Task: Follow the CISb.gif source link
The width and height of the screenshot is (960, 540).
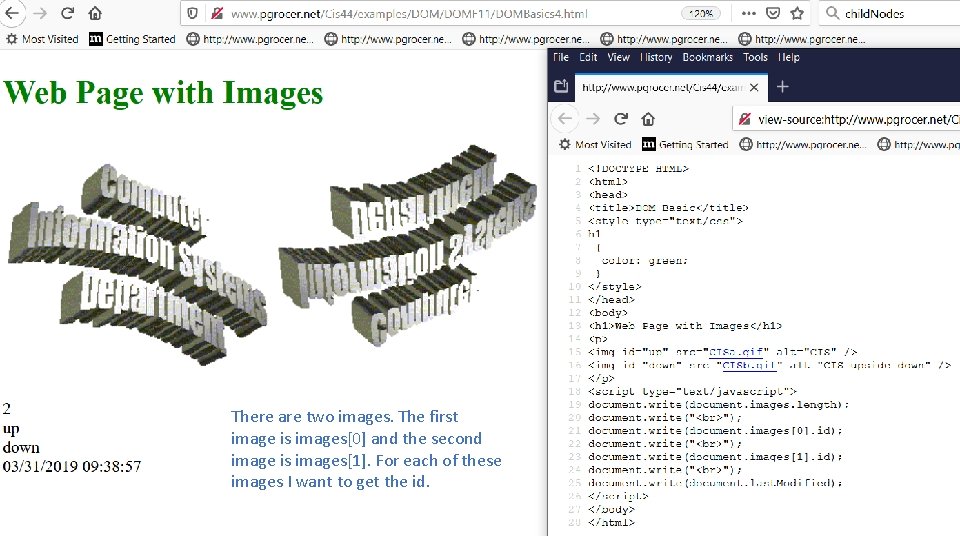Action: point(749,366)
